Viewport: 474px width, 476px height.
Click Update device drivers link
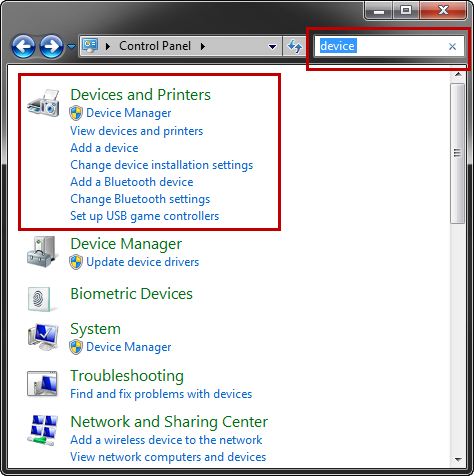tap(143, 262)
